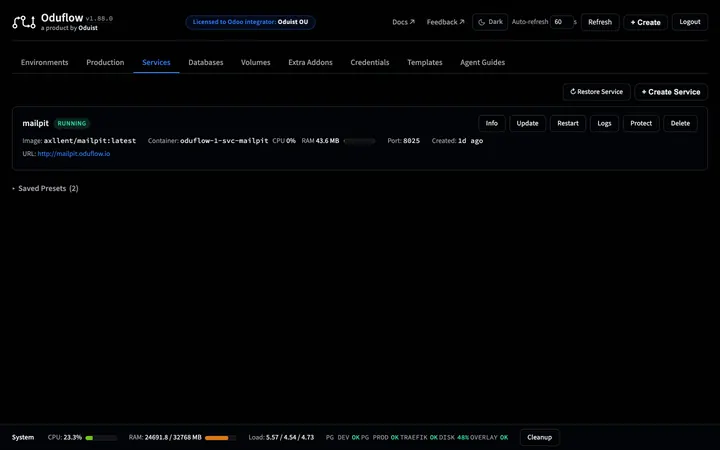Screen dimensions: 720x450
Task: Switch to the Templates tab
Action: 425,62
